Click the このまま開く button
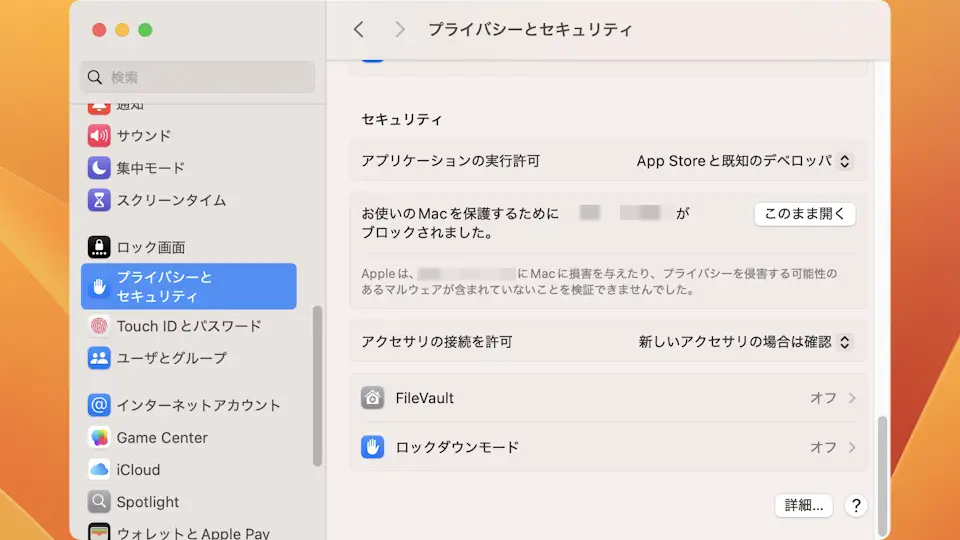Viewport: 960px width, 540px height. (x=804, y=213)
